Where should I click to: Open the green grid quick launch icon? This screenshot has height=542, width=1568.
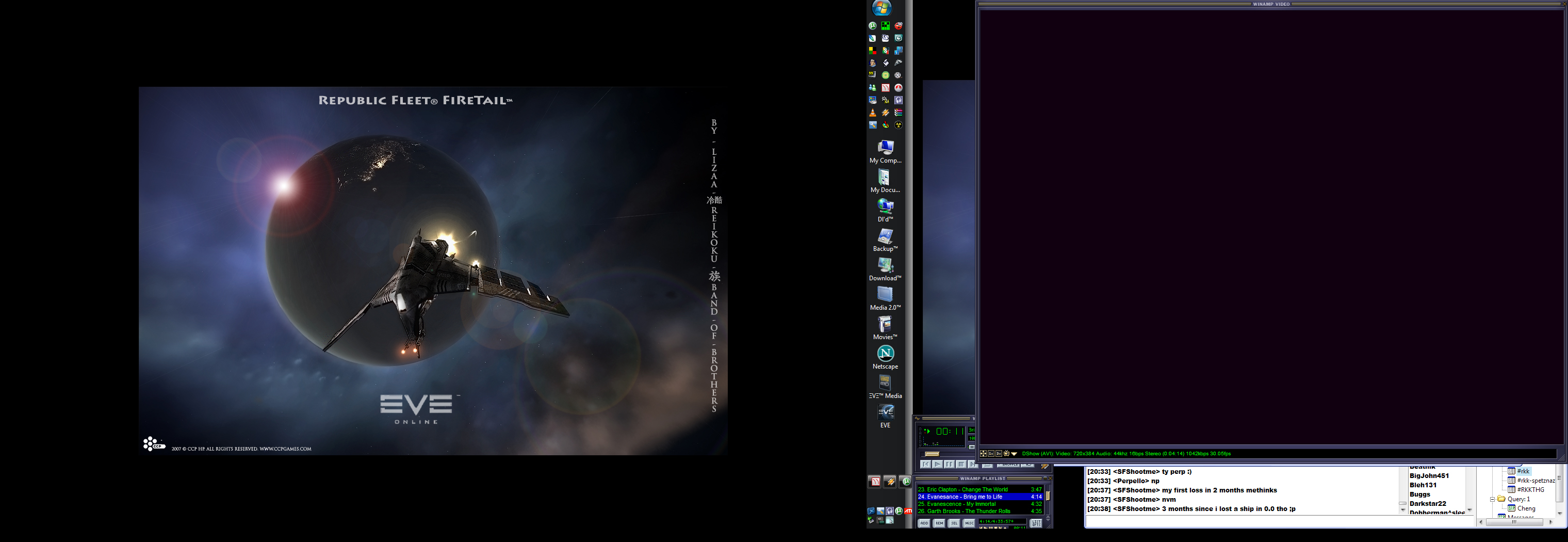click(886, 26)
